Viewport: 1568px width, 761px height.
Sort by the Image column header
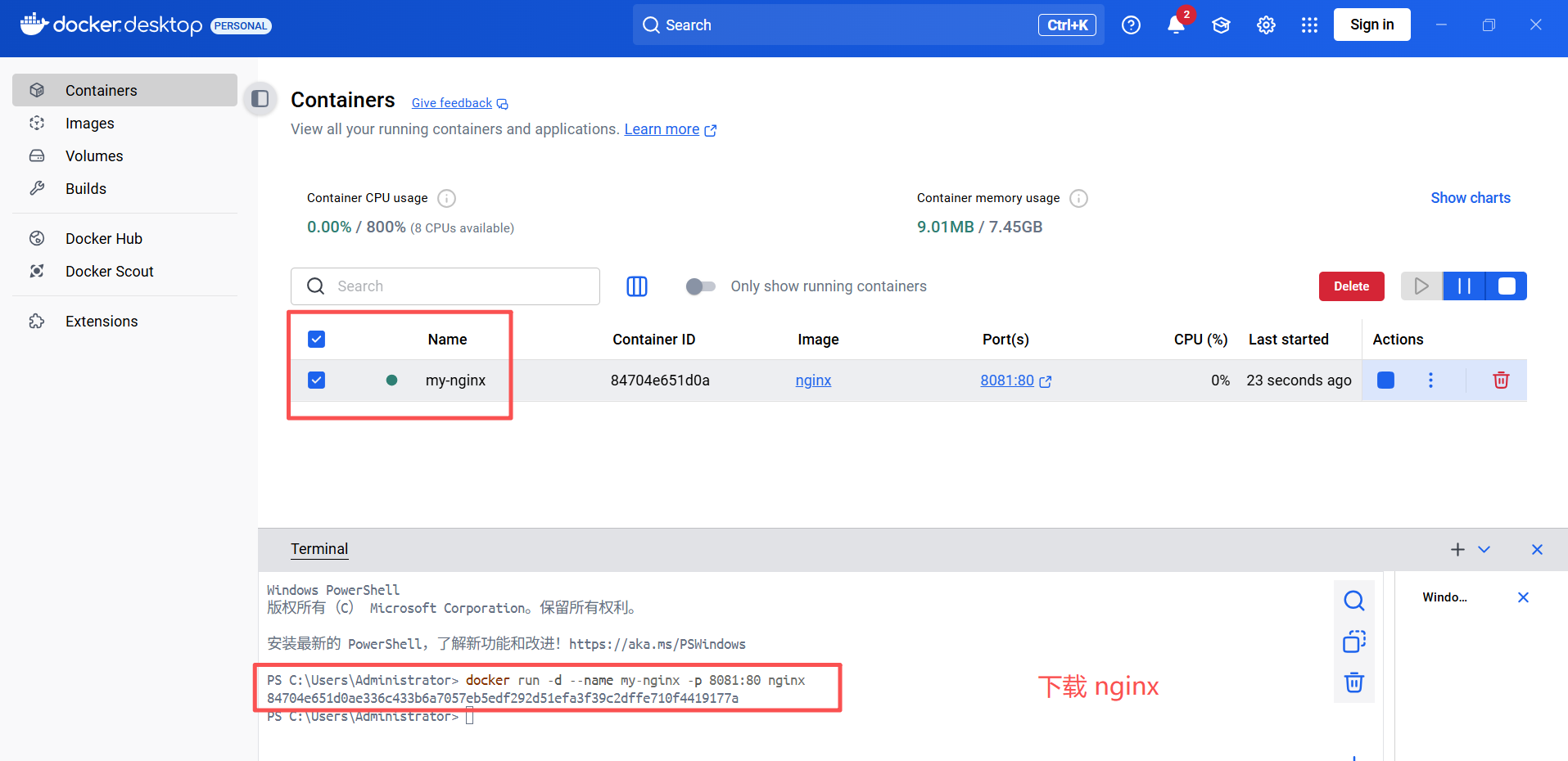tap(818, 340)
